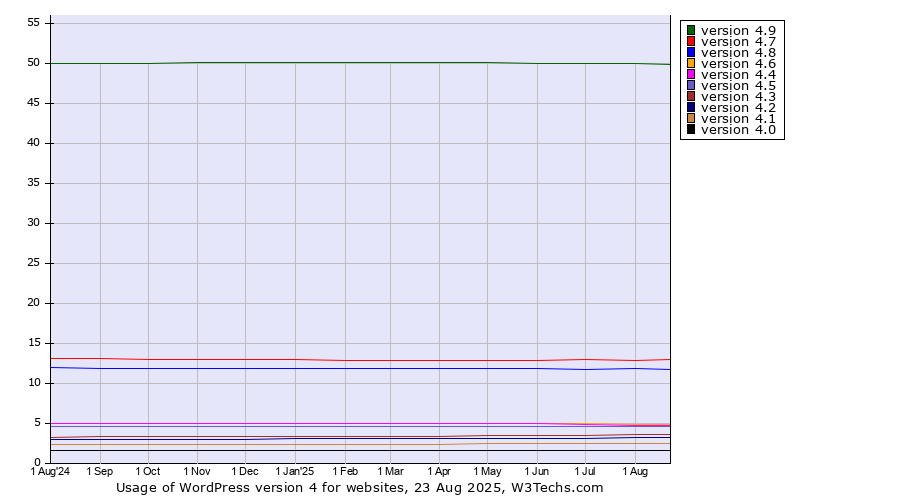Click the "1 May" x-axis label
The height and width of the screenshot is (500, 900).
[x=487, y=471]
